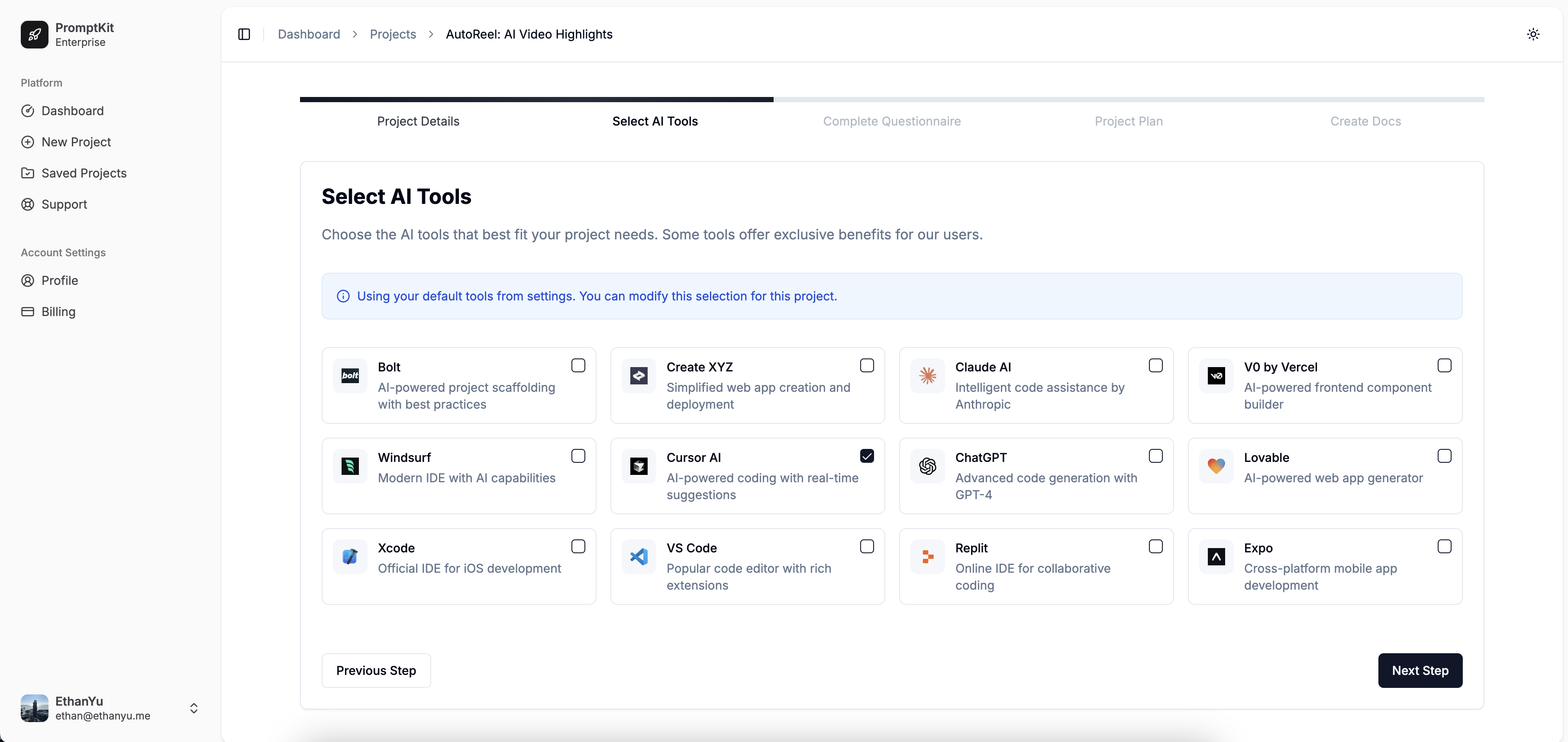
Task: Click the Billing credit card icon
Action: pyautogui.click(x=27, y=311)
